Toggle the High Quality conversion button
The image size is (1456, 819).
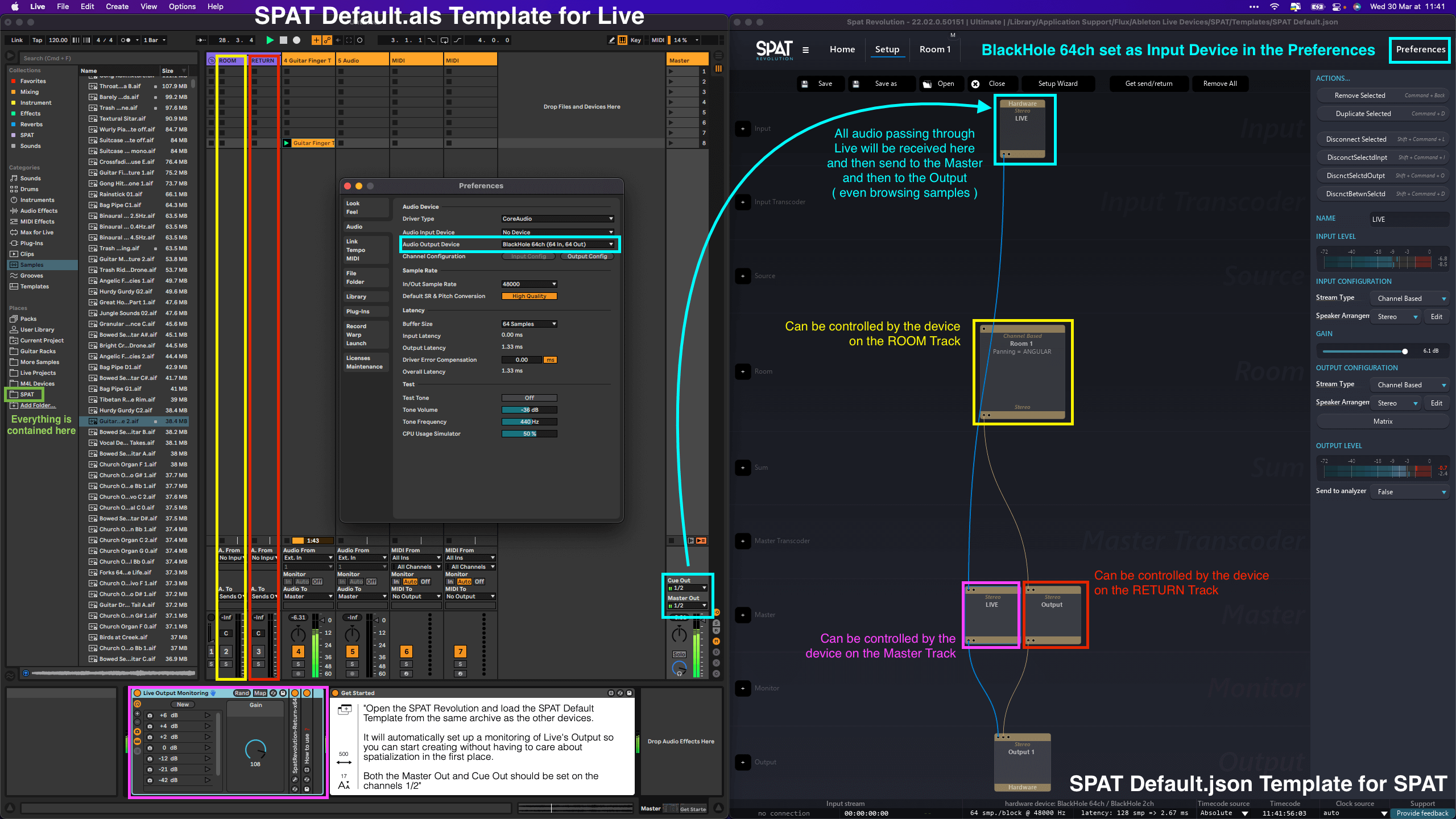(x=529, y=296)
